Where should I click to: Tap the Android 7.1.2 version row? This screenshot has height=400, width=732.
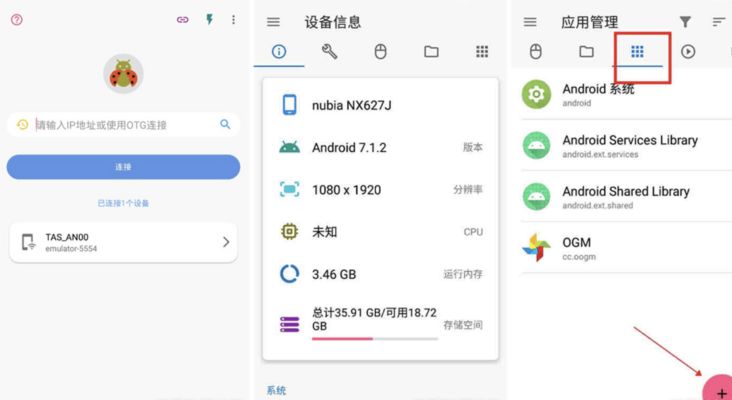[380, 147]
